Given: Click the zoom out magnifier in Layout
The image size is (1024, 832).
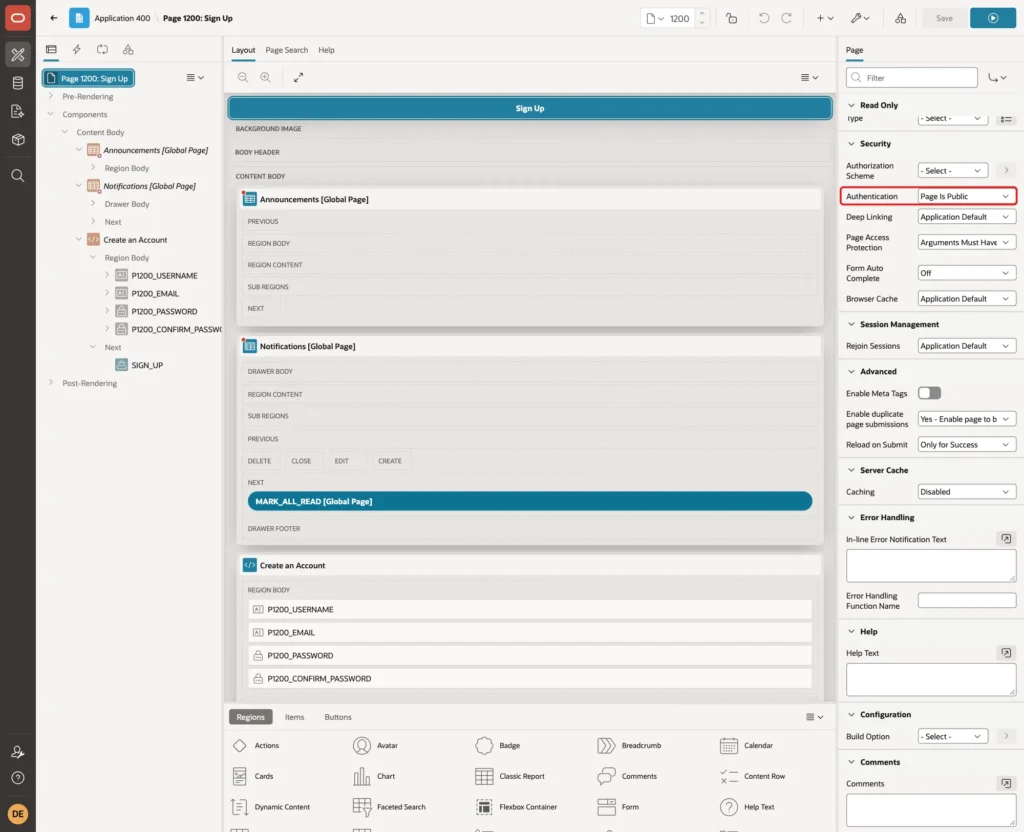Looking at the screenshot, I should (243, 77).
